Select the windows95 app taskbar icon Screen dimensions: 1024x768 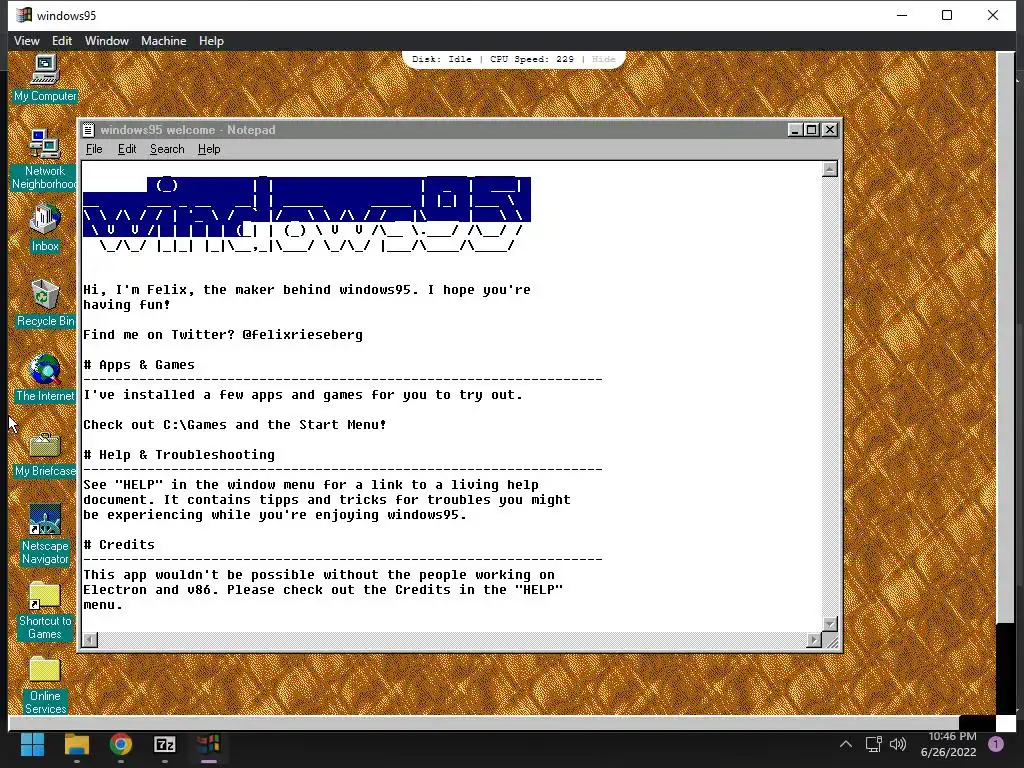(x=208, y=744)
